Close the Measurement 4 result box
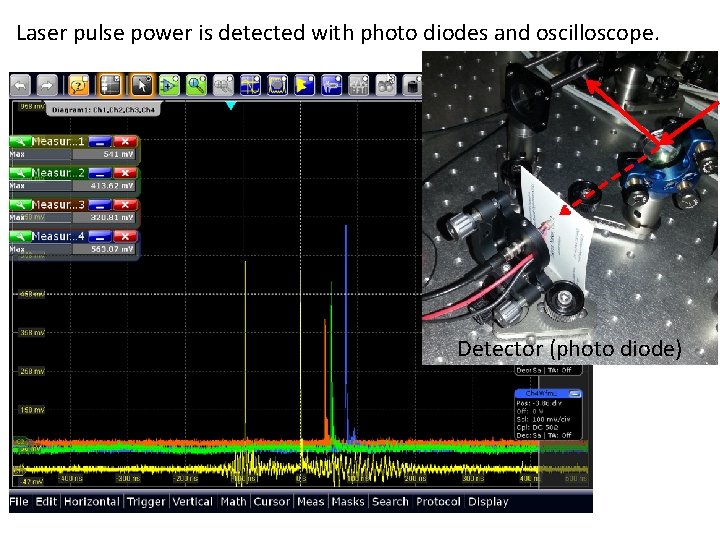This screenshot has width=720, height=540. 125,236
